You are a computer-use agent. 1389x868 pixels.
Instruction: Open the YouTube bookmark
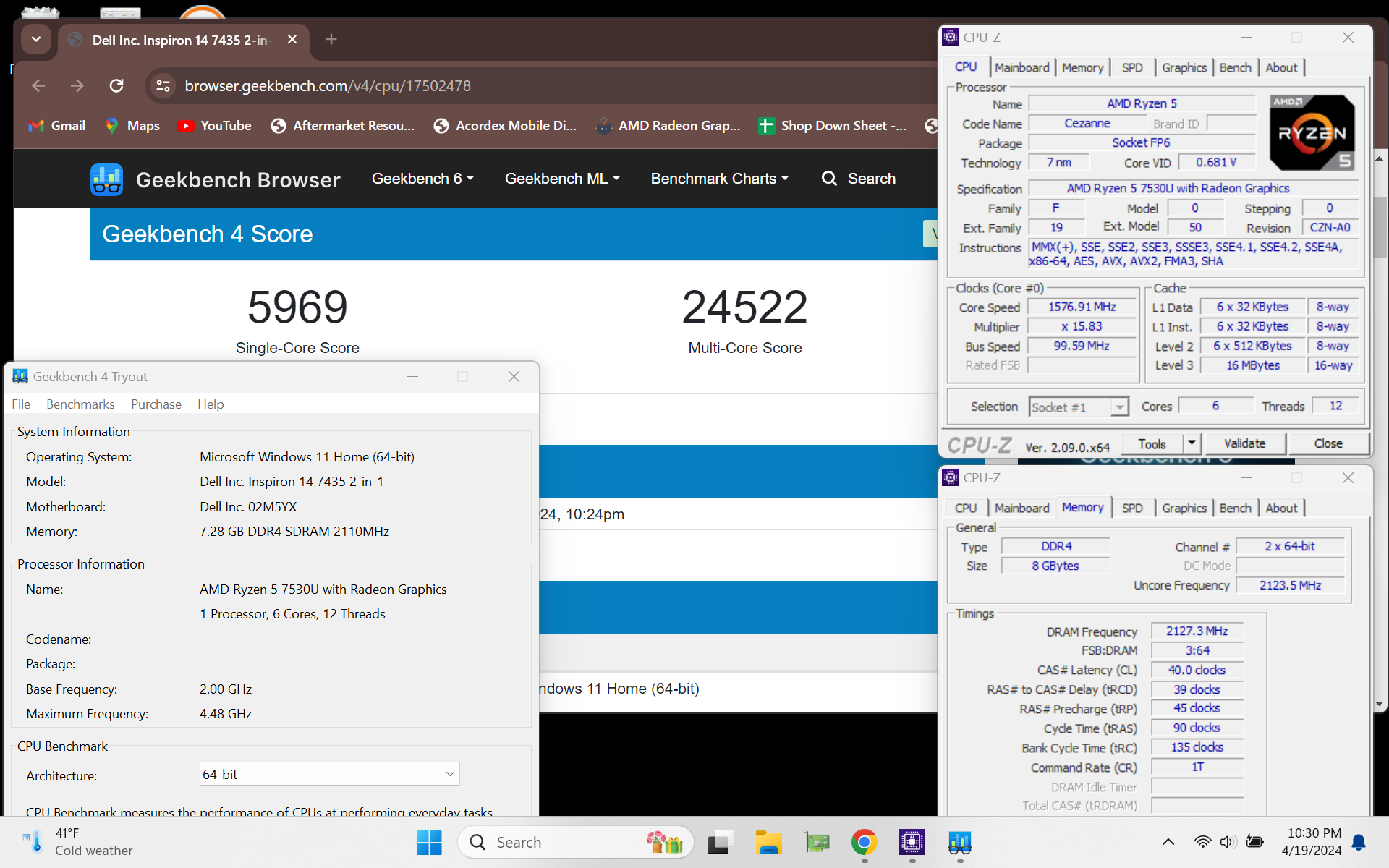coord(215,126)
